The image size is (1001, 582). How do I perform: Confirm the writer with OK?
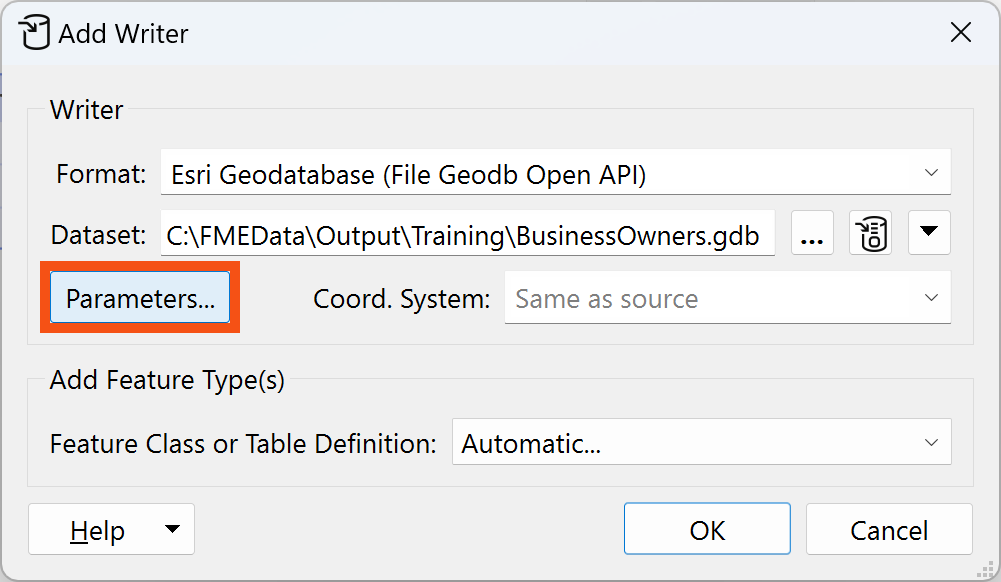pyautogui.click(x=707, y=529)
